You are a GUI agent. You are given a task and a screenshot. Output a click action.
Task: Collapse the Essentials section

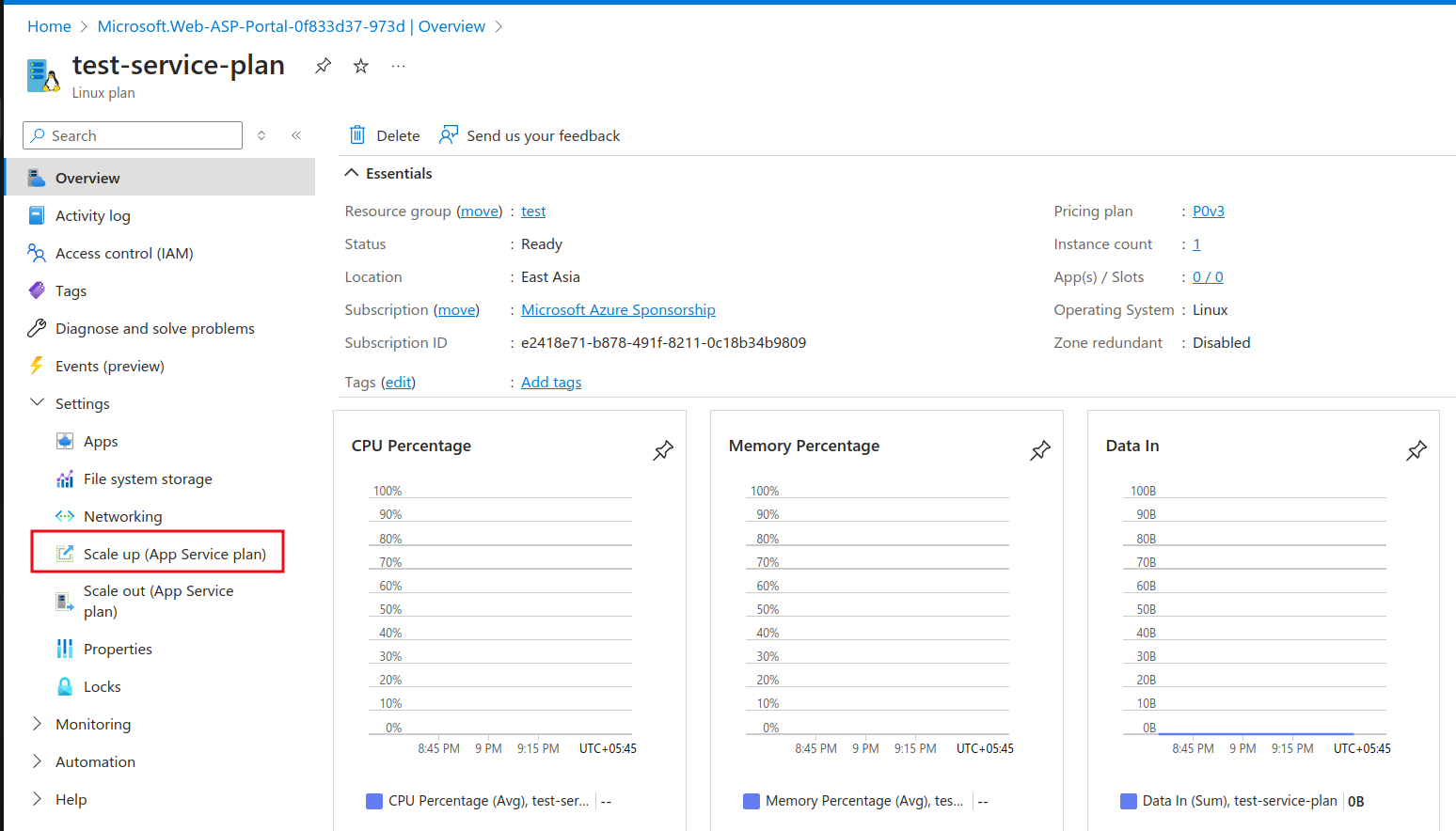pos(352,173)
